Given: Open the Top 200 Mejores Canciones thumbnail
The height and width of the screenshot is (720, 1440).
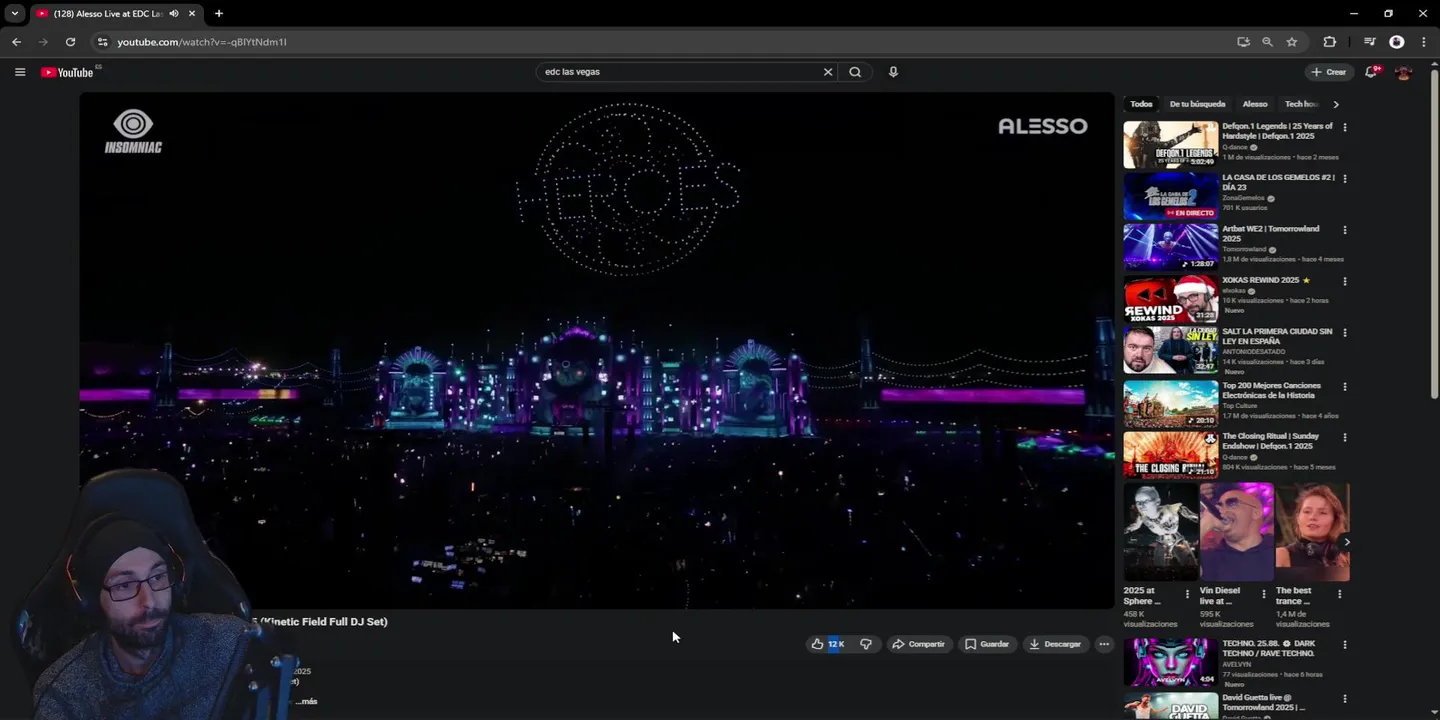Looking at the screenshot, I should (1171, 403).
